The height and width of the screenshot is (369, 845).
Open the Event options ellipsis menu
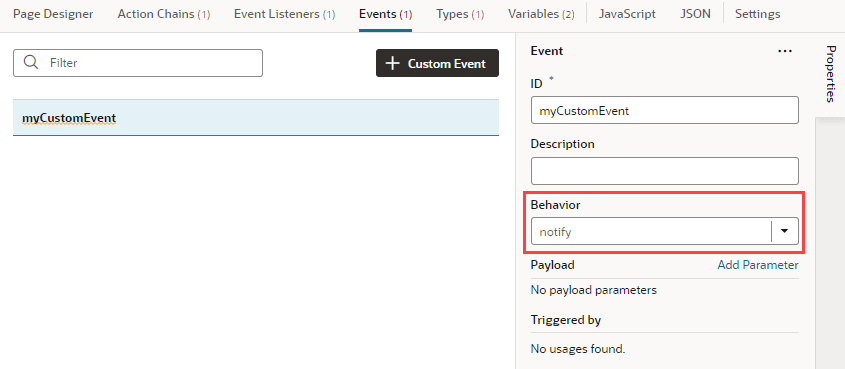785,51
